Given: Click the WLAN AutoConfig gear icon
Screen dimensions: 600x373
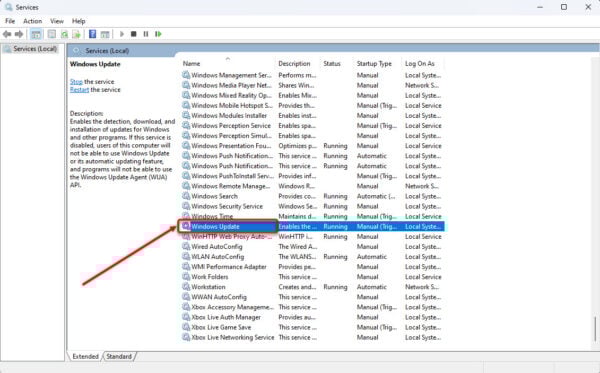Looking at the screenshot, I should point(186,256).
